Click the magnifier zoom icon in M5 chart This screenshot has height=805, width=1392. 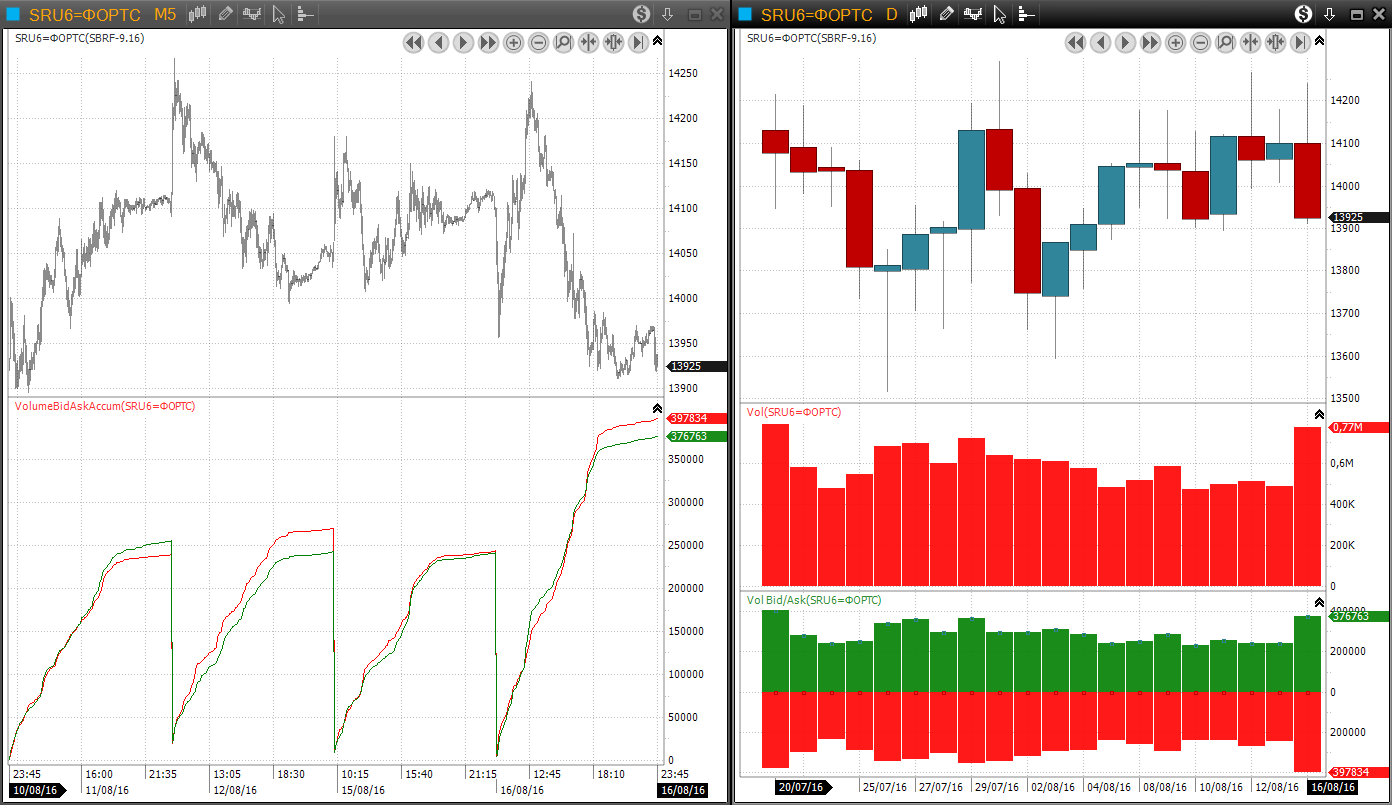click(563, 42)
